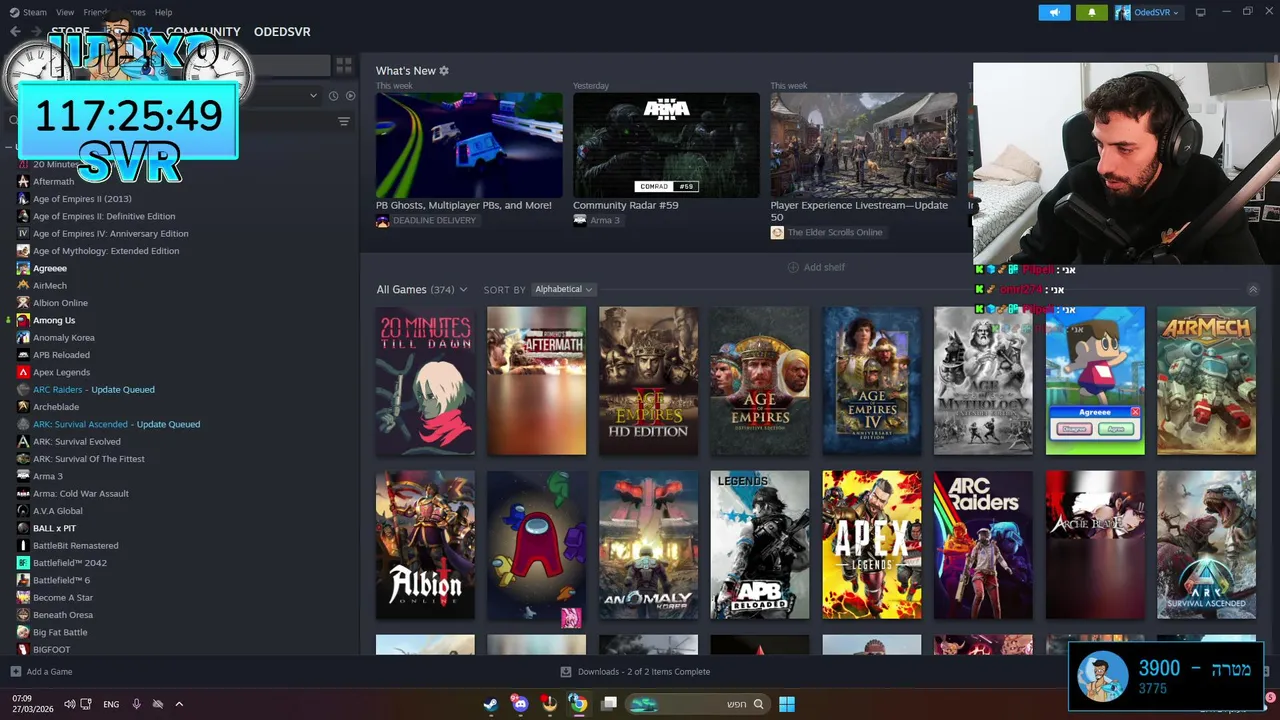Open Player Experience Livestream news thumbnail

(863, 145)
